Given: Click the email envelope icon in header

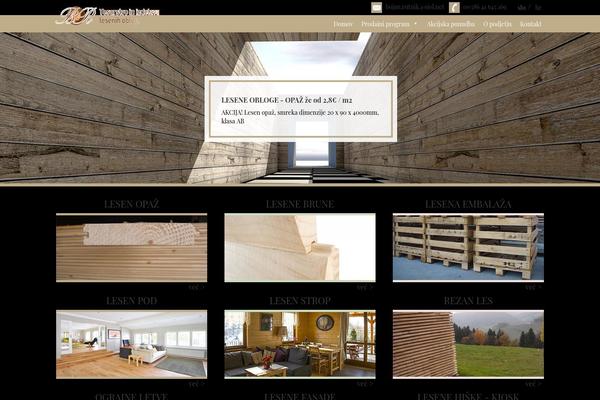Looking at the screenshot, I should tap(376, 7).
